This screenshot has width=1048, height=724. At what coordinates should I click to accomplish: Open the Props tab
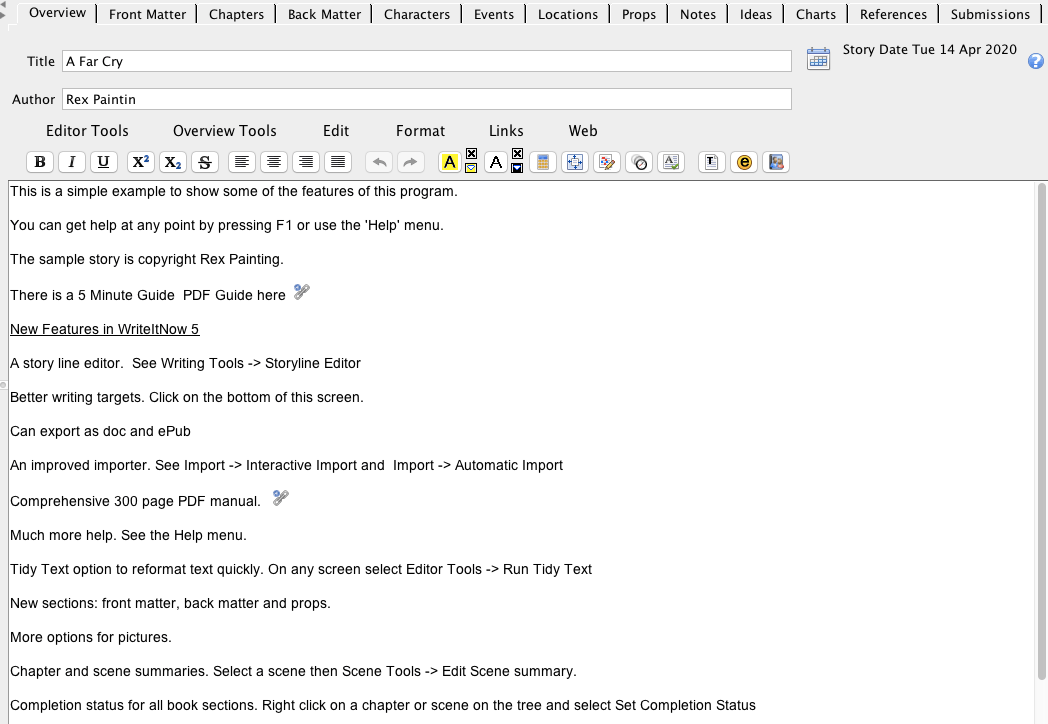pyautogui.click(x=638, y=14)
